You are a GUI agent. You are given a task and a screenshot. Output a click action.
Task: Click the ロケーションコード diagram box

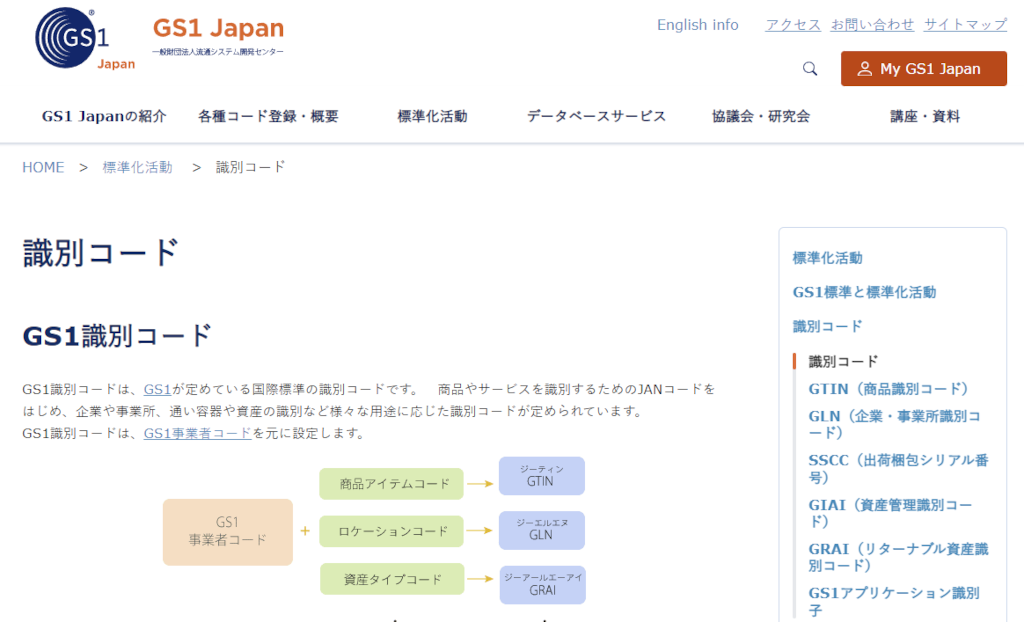click(x=391, y=531)
